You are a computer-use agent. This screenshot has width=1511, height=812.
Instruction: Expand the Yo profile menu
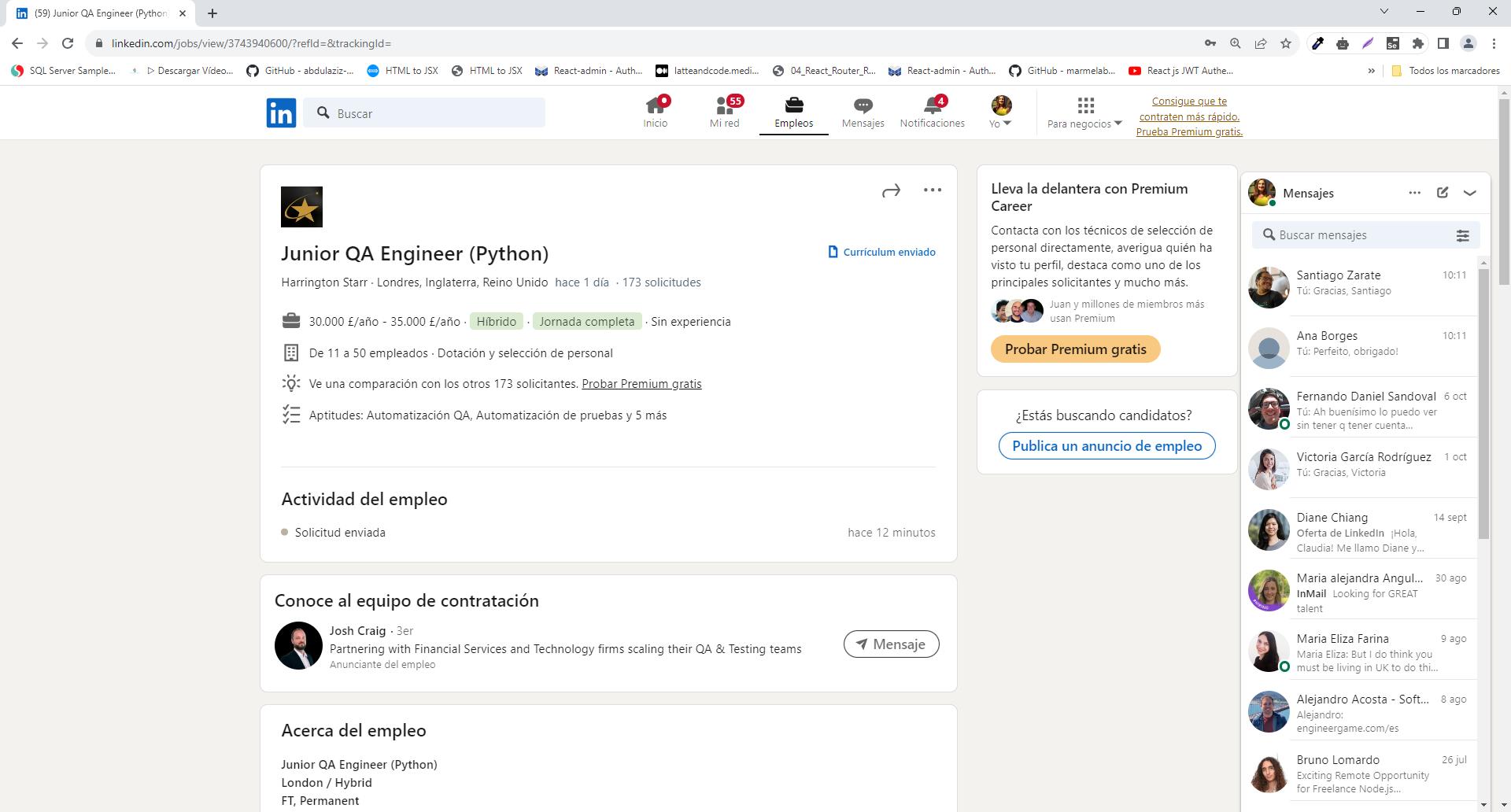1001,113
